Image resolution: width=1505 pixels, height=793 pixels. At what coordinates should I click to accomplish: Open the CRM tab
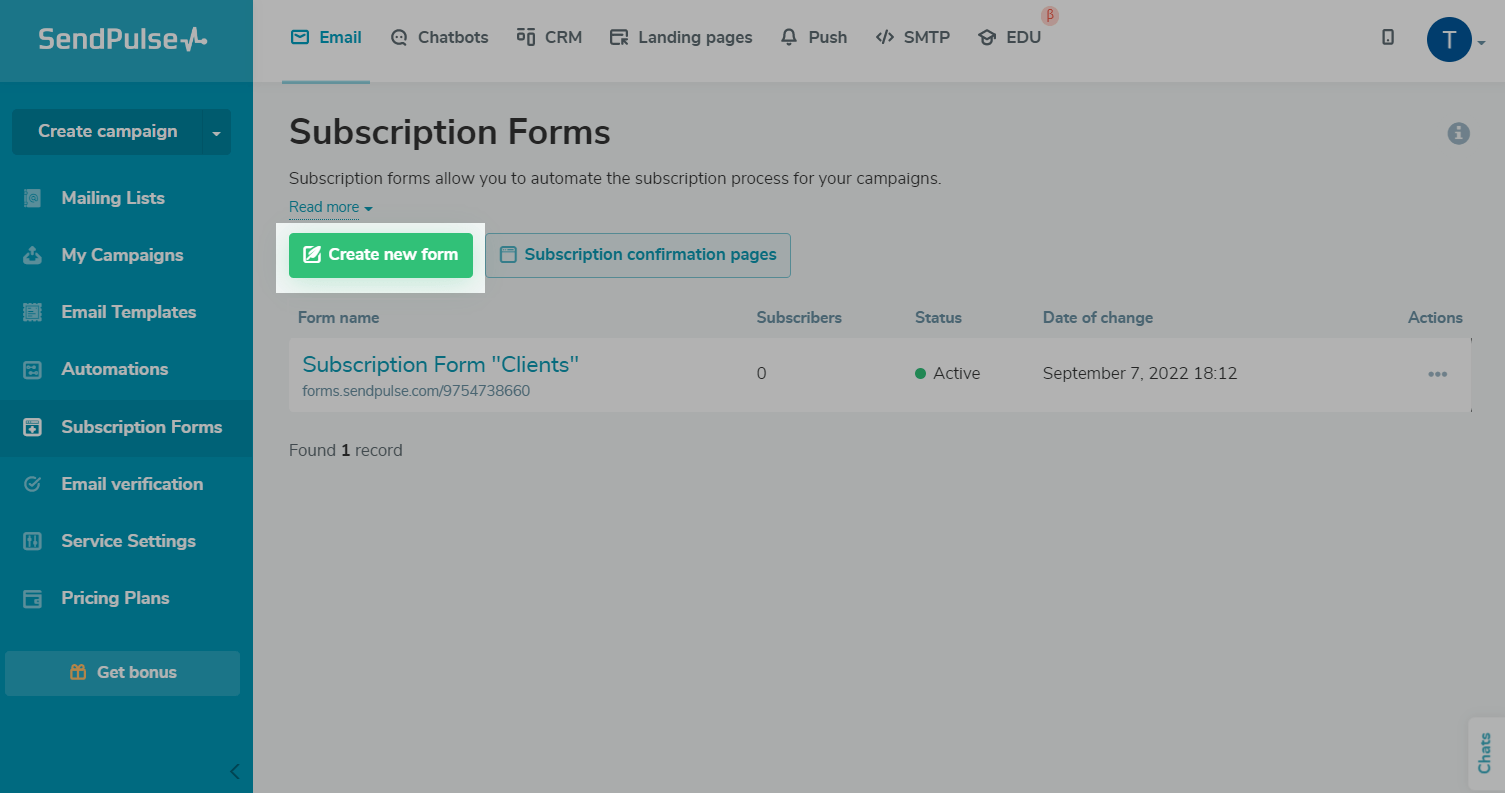[x=549, y=38]
